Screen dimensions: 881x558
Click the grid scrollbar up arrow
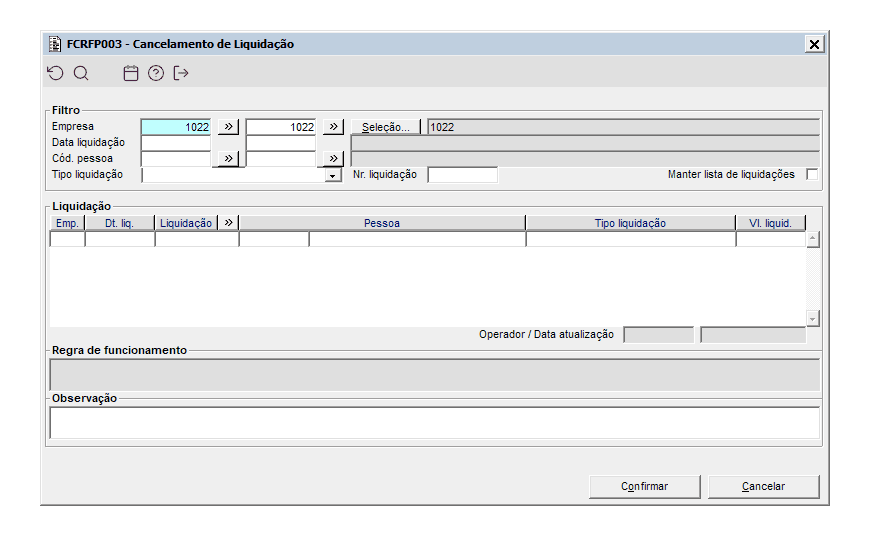click(x=812, y=239)
